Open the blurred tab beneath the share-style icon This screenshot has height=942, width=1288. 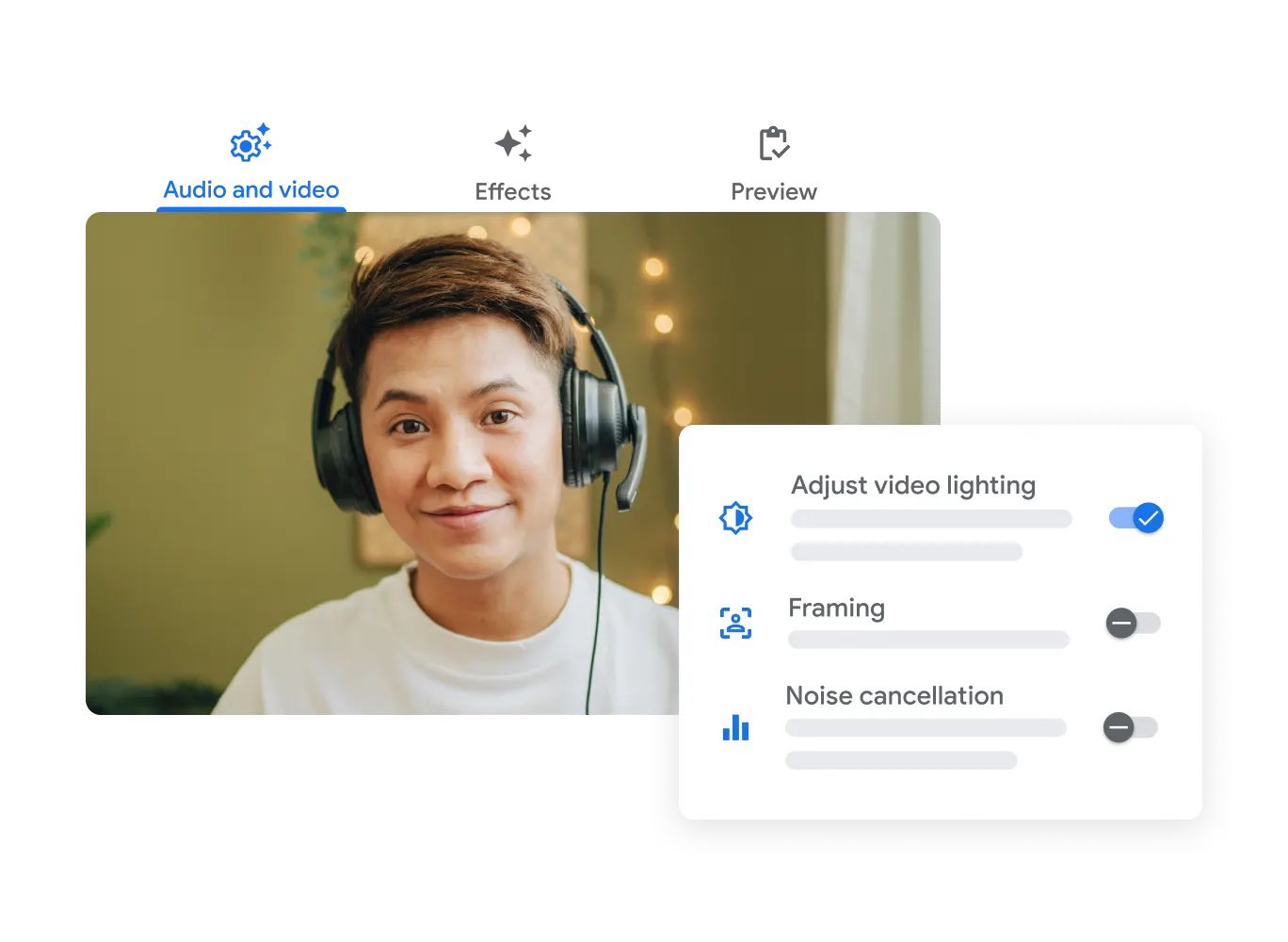(x=515, y=193)
